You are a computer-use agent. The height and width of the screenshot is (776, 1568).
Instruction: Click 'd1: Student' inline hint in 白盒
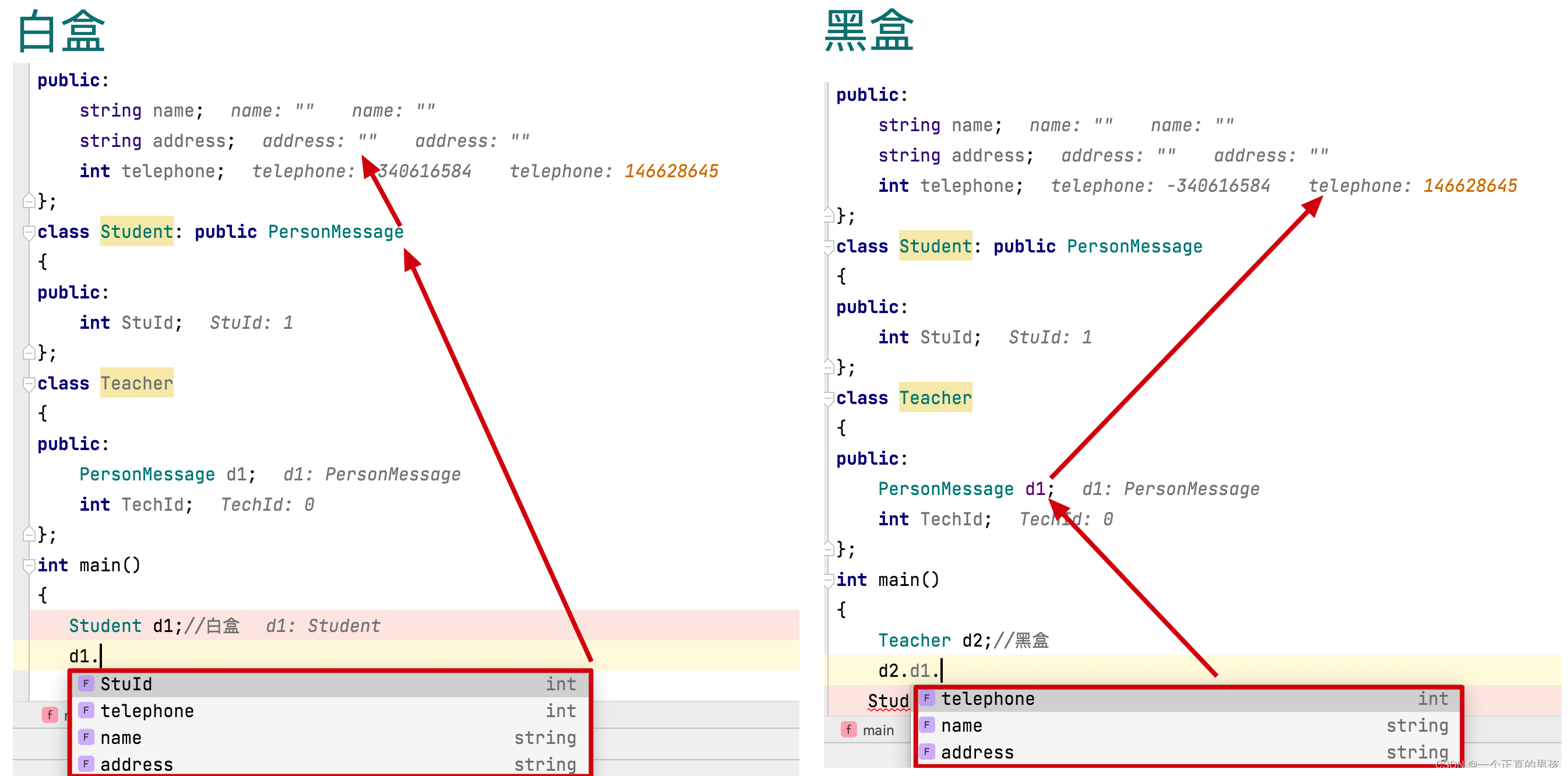323,626
